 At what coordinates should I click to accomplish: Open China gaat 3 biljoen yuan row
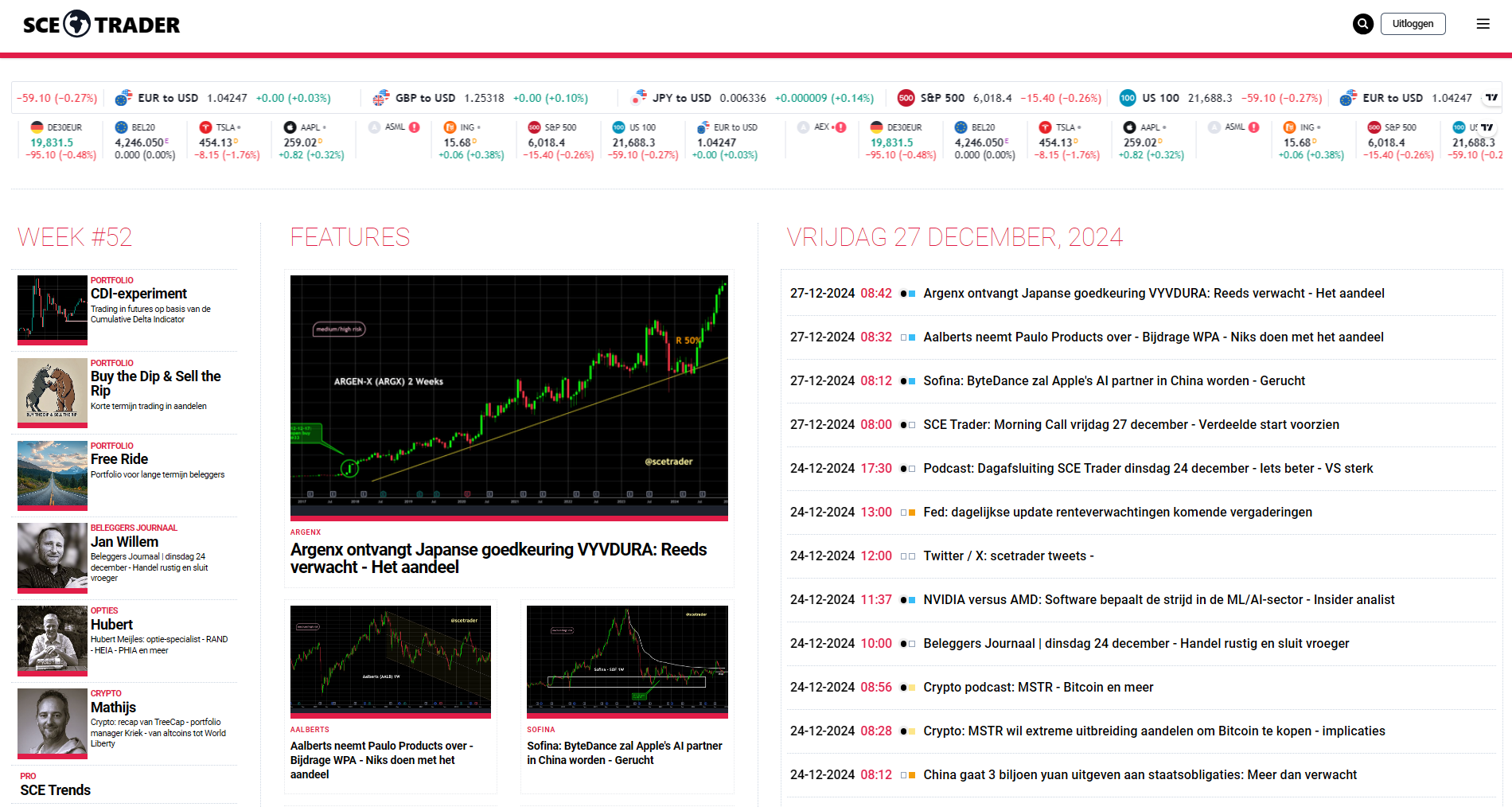pyautogui.click(x=1140, y=775)
